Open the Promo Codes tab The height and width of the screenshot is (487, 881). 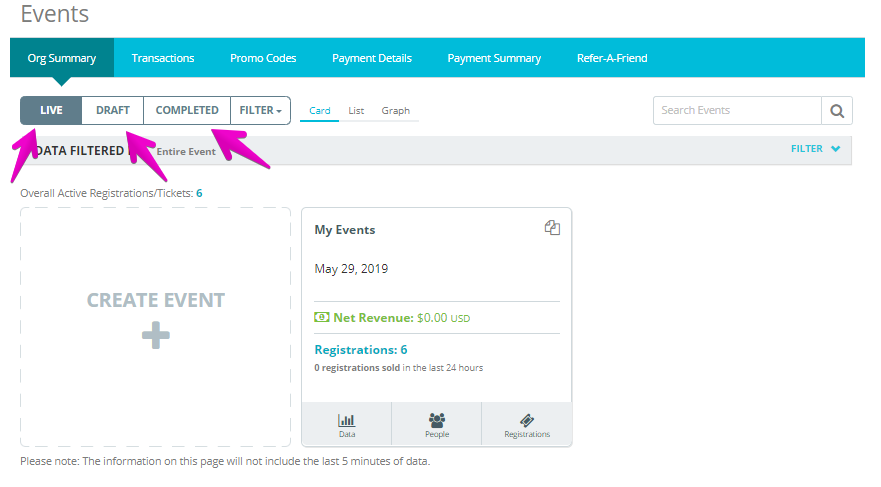pos(263,58)
